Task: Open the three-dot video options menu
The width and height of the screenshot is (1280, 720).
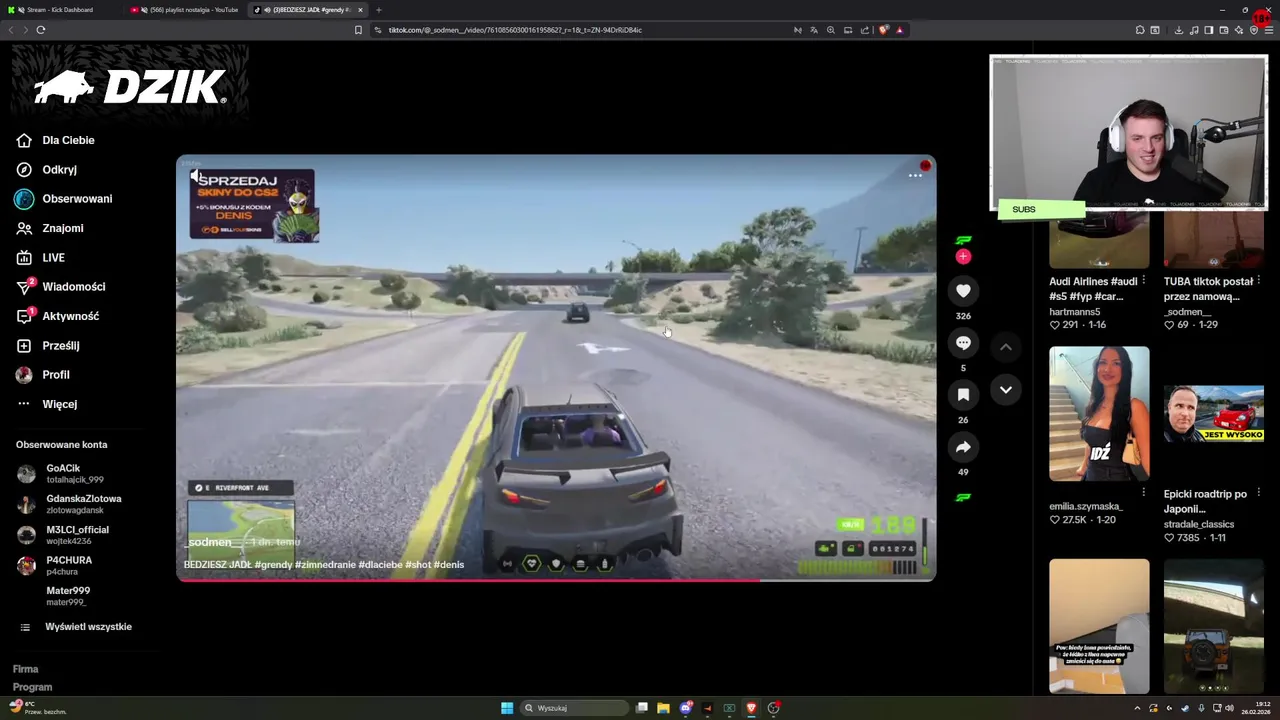Action: [x=915, y=175]
